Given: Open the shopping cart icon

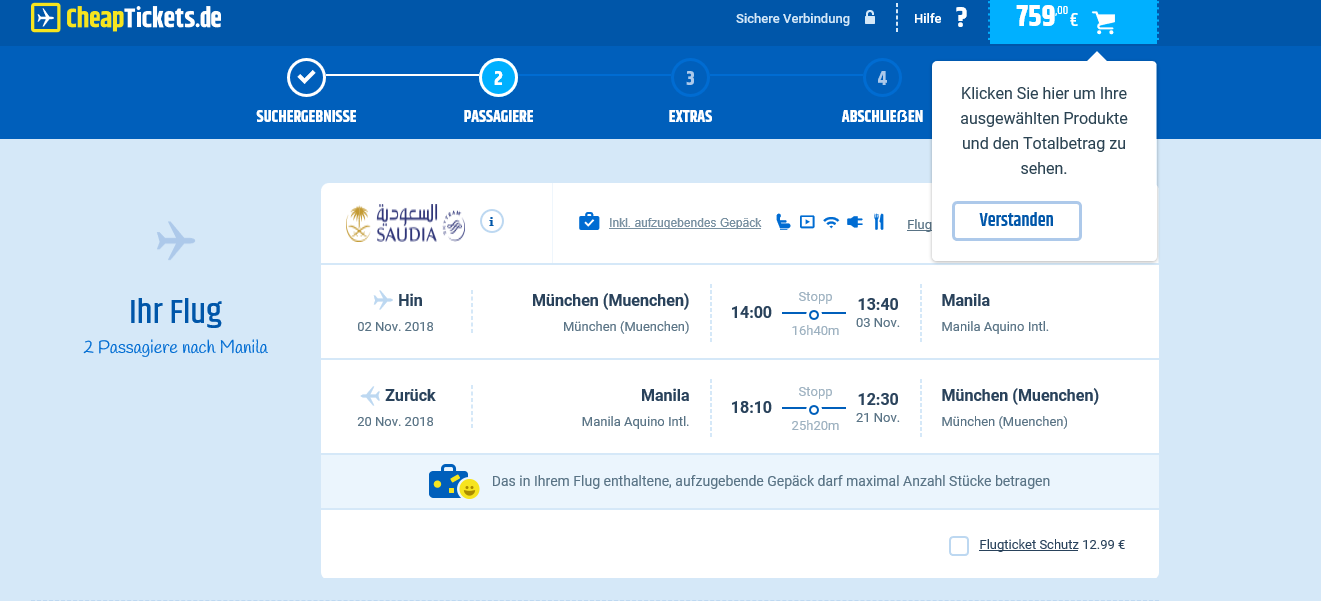Looking at the screenshot, I should pyautogui.click(x=1104, y=21).
